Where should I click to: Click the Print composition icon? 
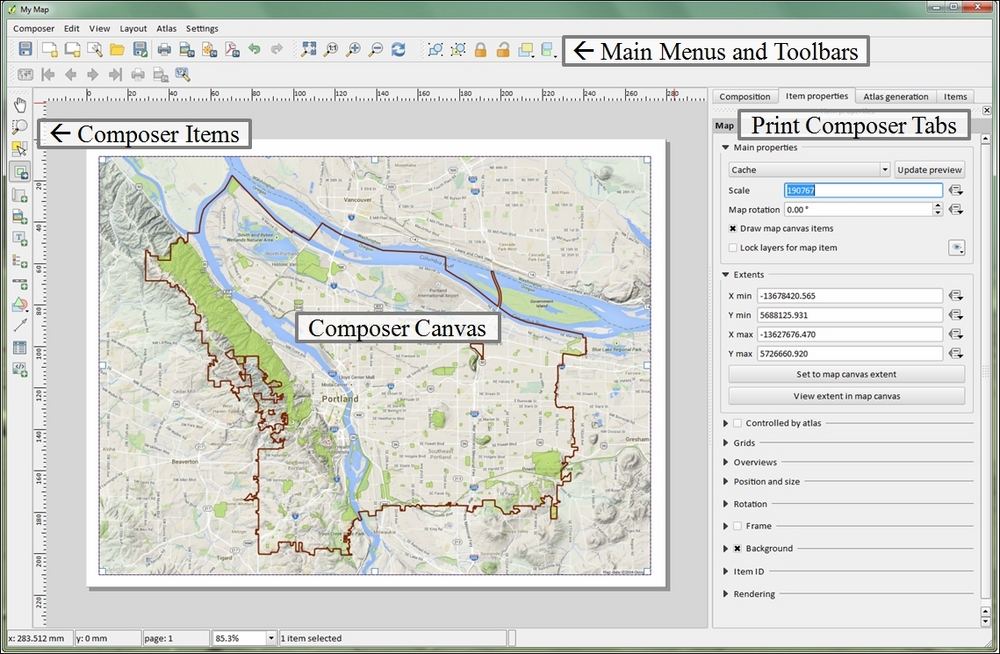pyautogui.click(x=167, y=49)
